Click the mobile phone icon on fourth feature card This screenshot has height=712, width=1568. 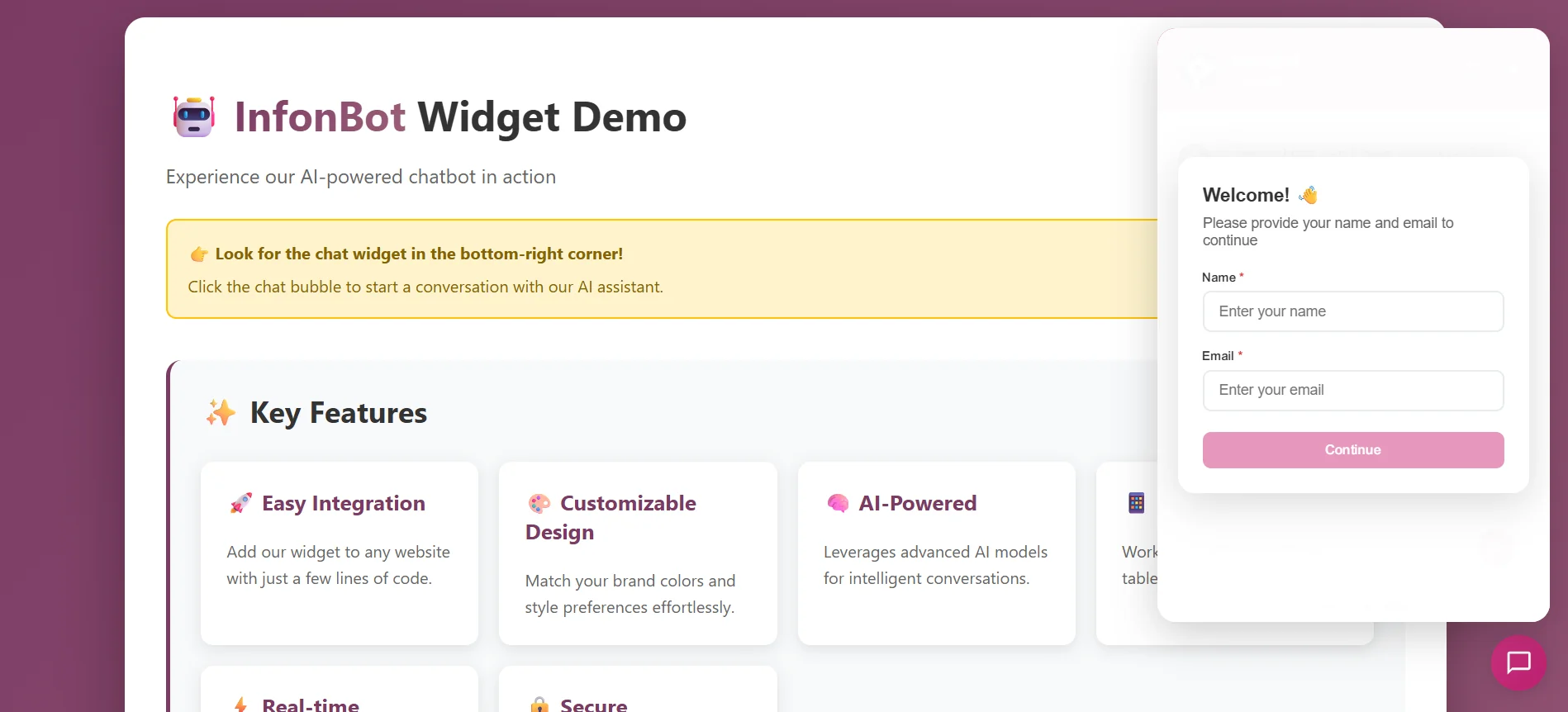pos(1137,503)
